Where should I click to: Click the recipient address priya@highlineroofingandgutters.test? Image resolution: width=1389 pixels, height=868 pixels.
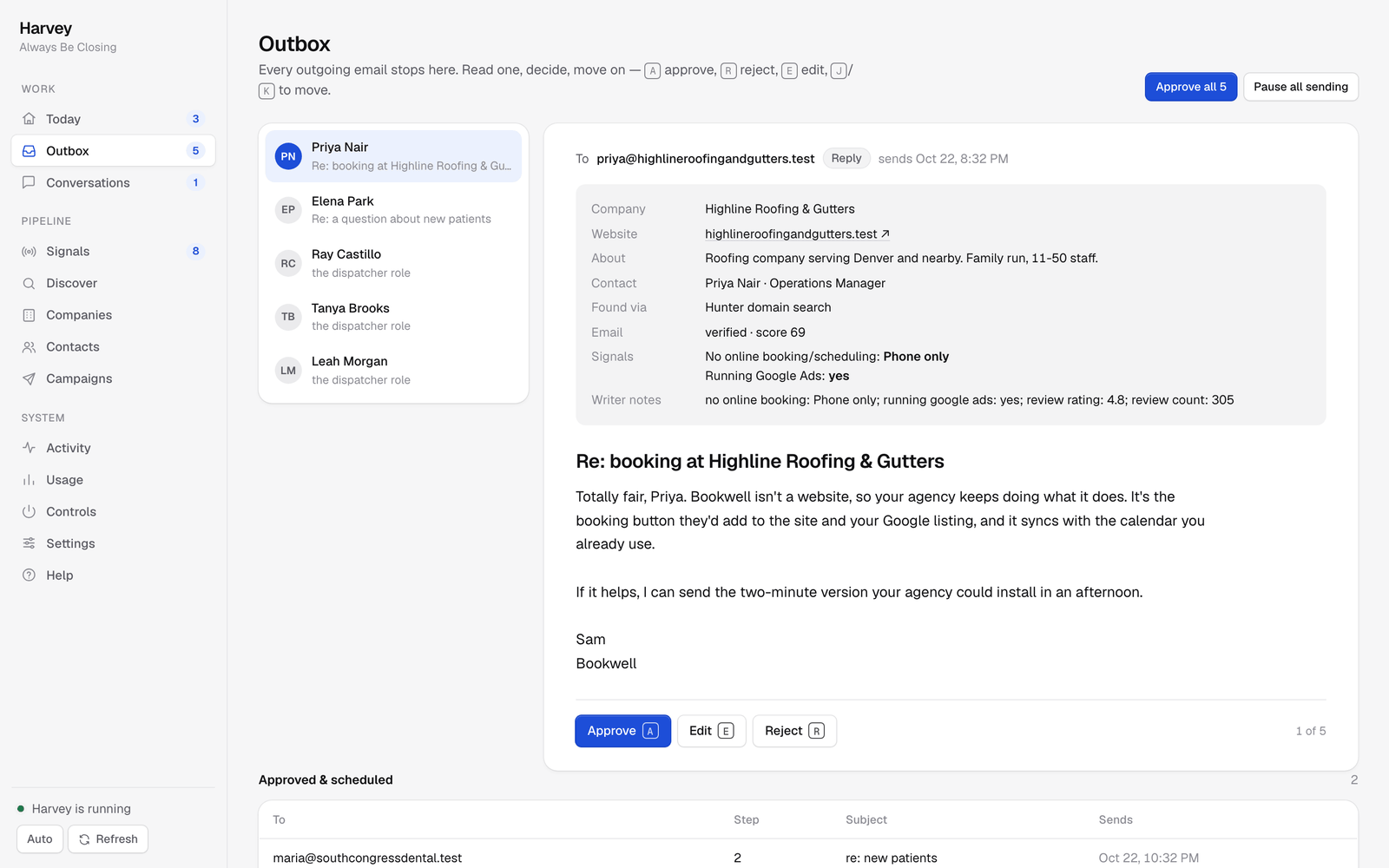[705, 159]
